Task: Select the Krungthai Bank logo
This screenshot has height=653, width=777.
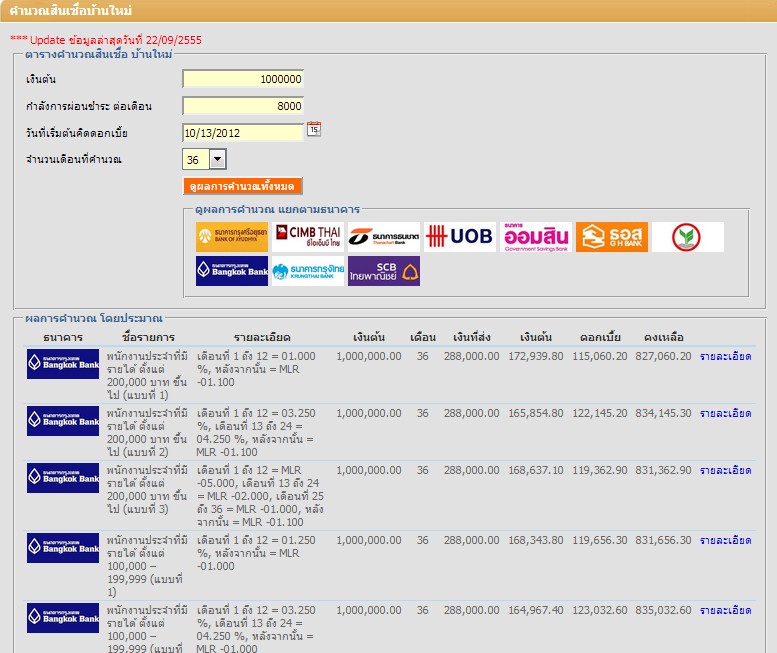Action: 308,271
